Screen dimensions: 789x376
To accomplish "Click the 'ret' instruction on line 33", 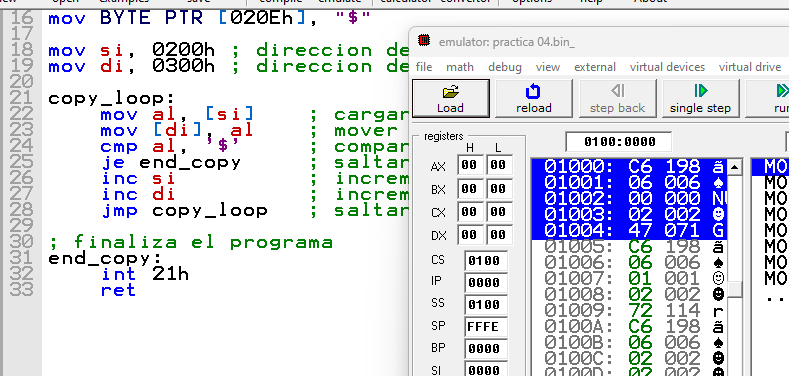I will (x=118, y=291).
